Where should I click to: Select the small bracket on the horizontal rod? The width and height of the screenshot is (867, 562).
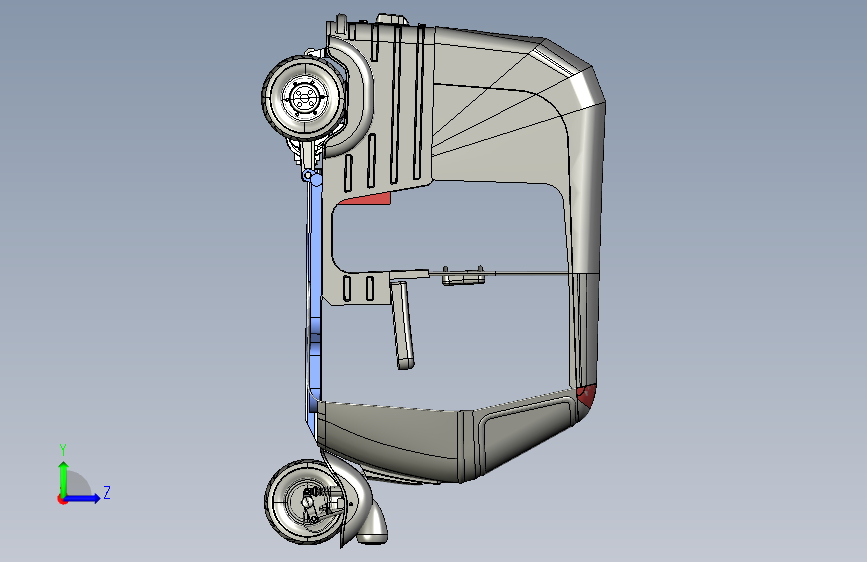click(x=463, y=276)
